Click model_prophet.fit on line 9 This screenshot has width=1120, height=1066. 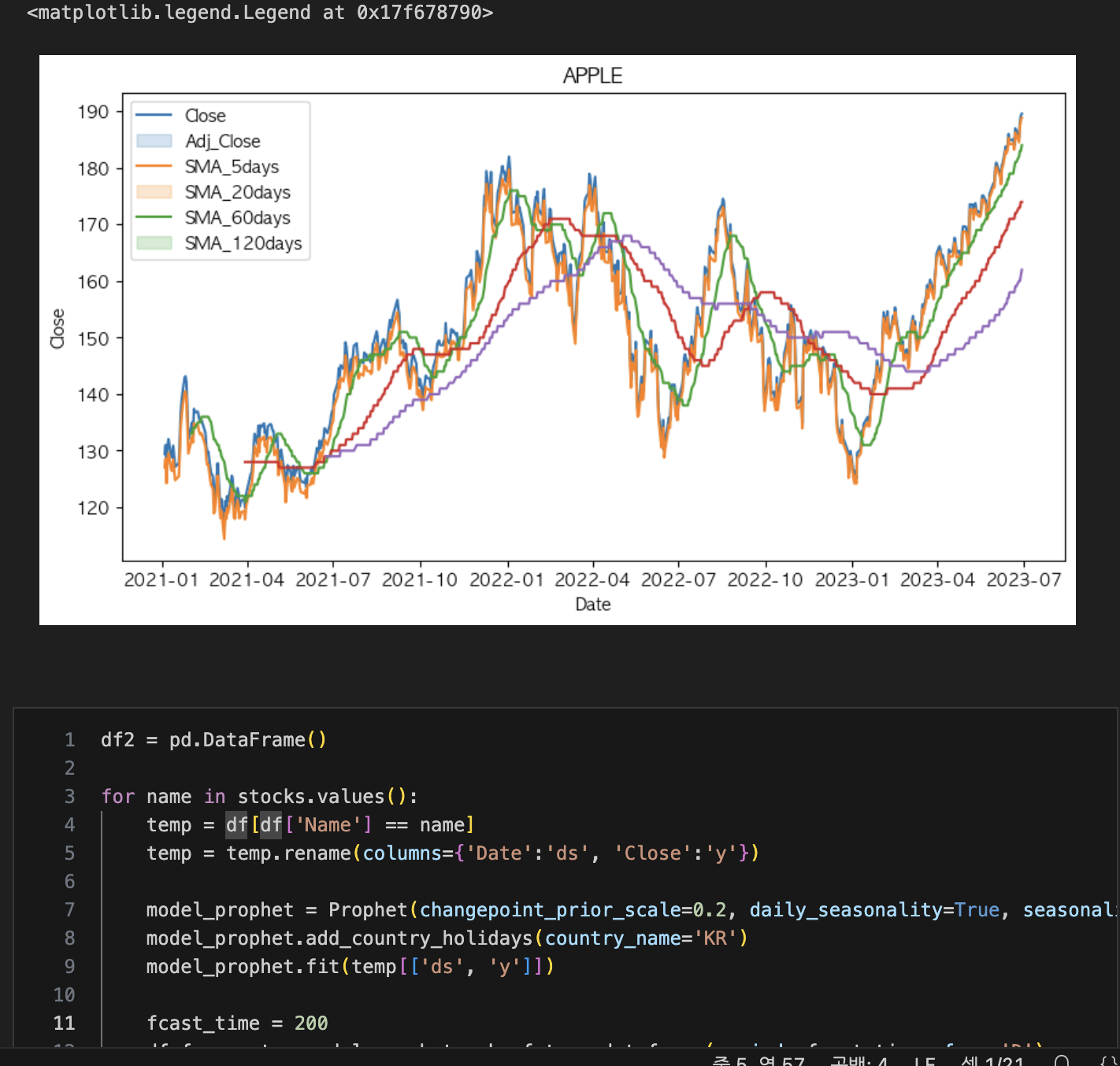pos(243,967)
